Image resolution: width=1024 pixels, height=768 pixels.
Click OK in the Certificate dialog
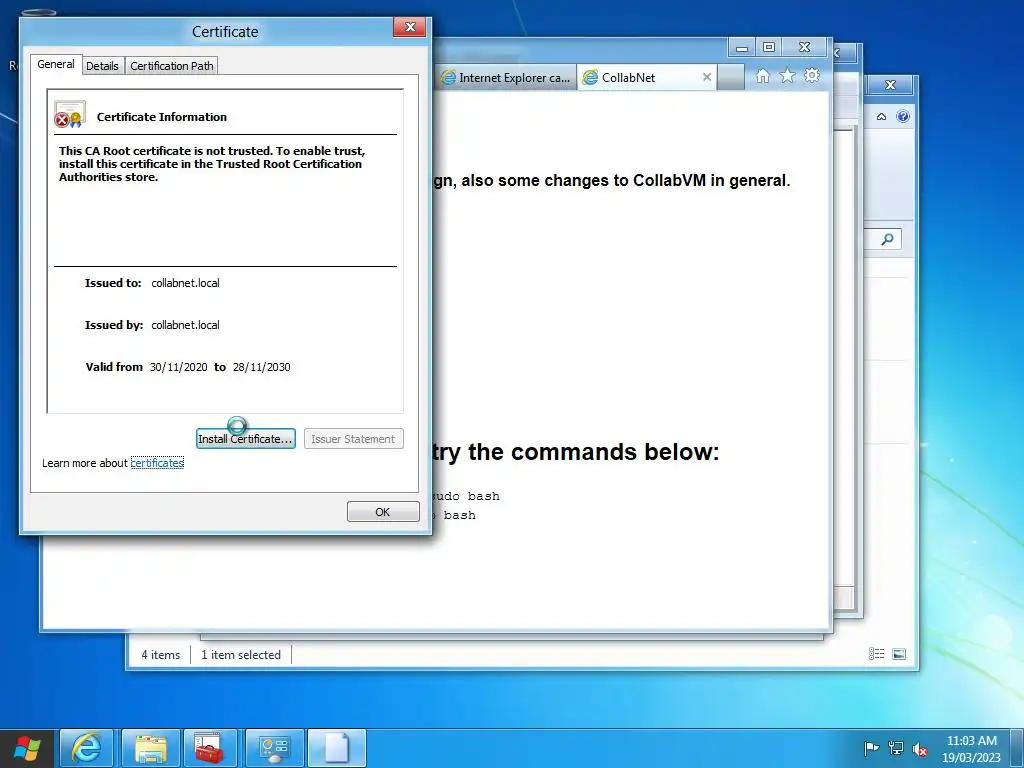pyautogui.click(x=383, y=512)
